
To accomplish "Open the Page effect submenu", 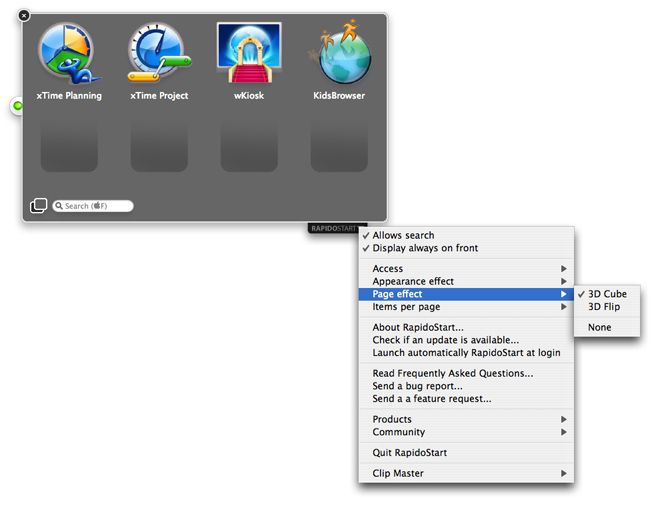I will 466,294.
